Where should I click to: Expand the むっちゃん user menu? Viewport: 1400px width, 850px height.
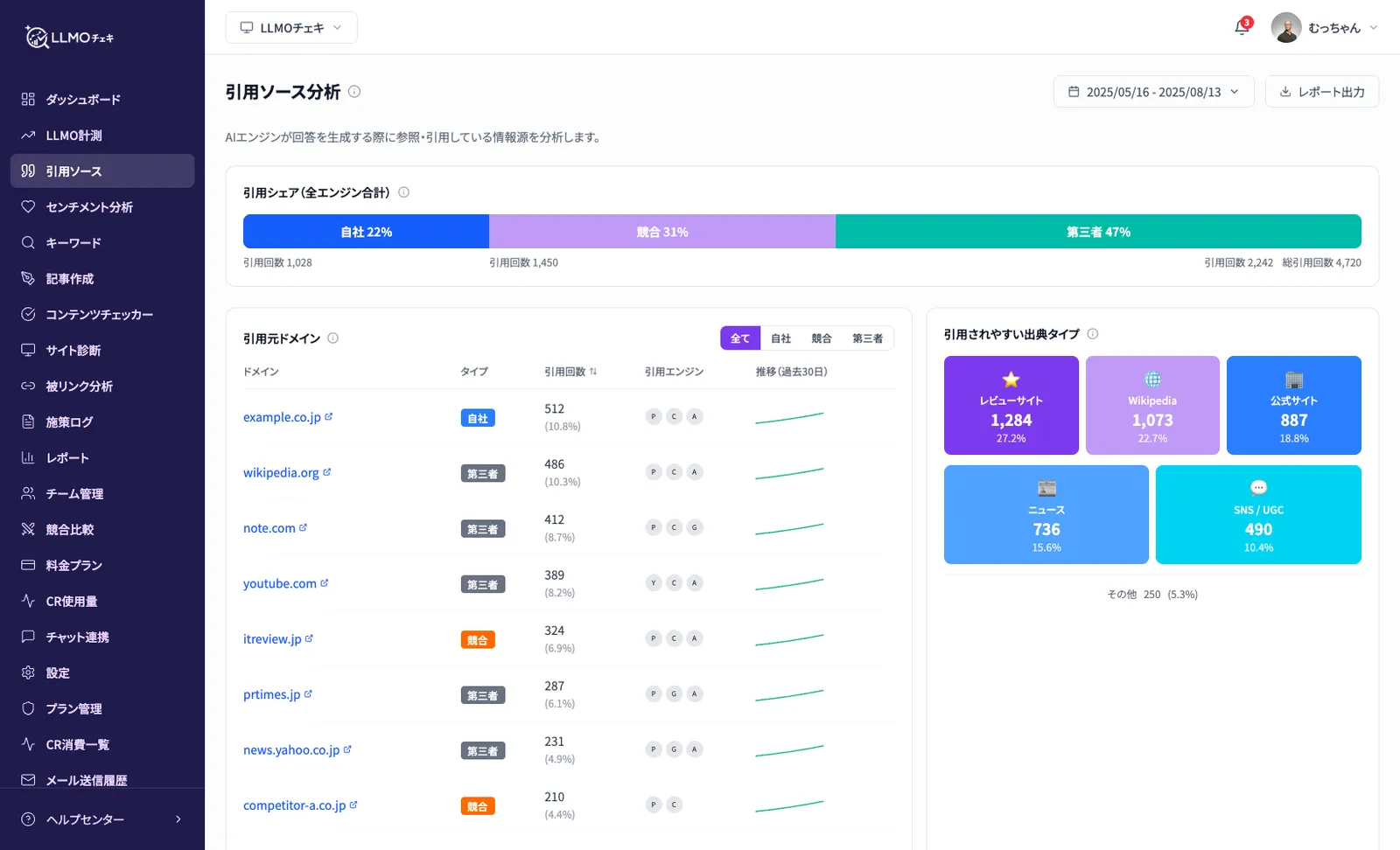1325,28
